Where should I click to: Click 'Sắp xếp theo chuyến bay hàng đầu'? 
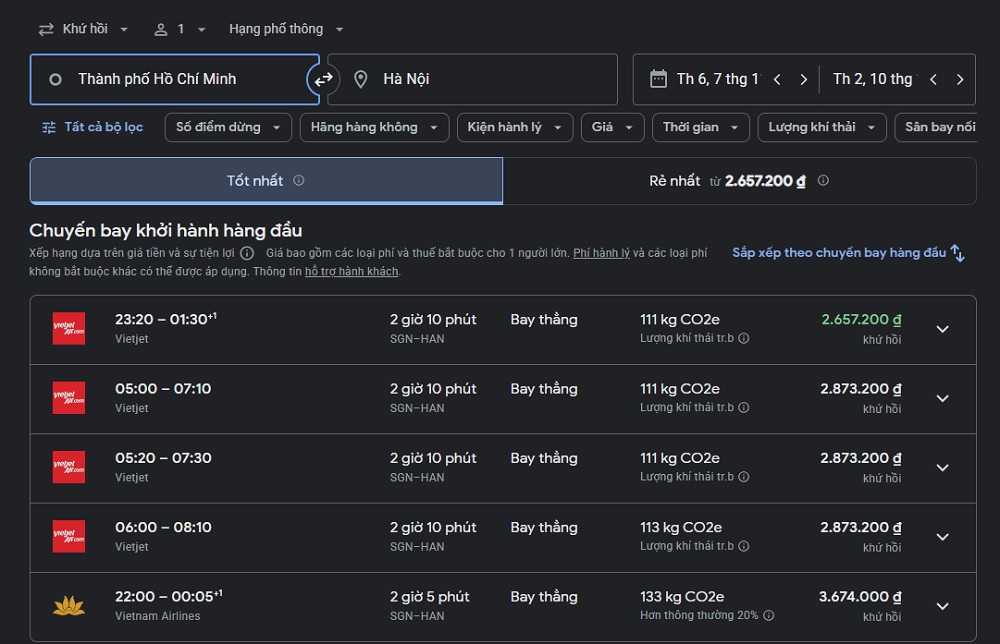[839, 252]
